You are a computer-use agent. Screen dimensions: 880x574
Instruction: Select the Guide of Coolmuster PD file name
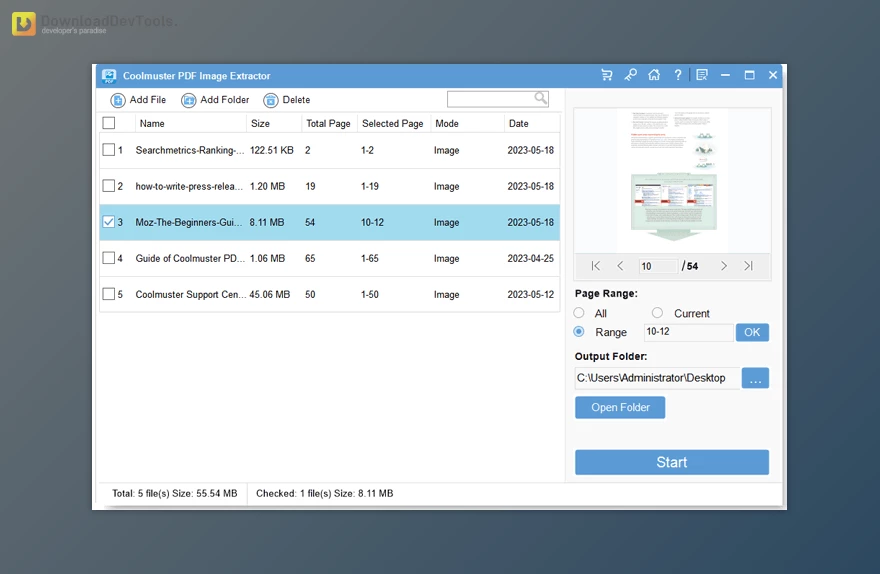190,258
